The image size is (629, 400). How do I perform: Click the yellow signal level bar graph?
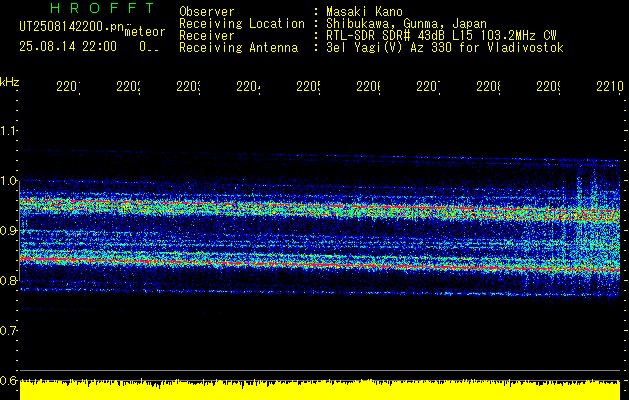tap(320, 390)
